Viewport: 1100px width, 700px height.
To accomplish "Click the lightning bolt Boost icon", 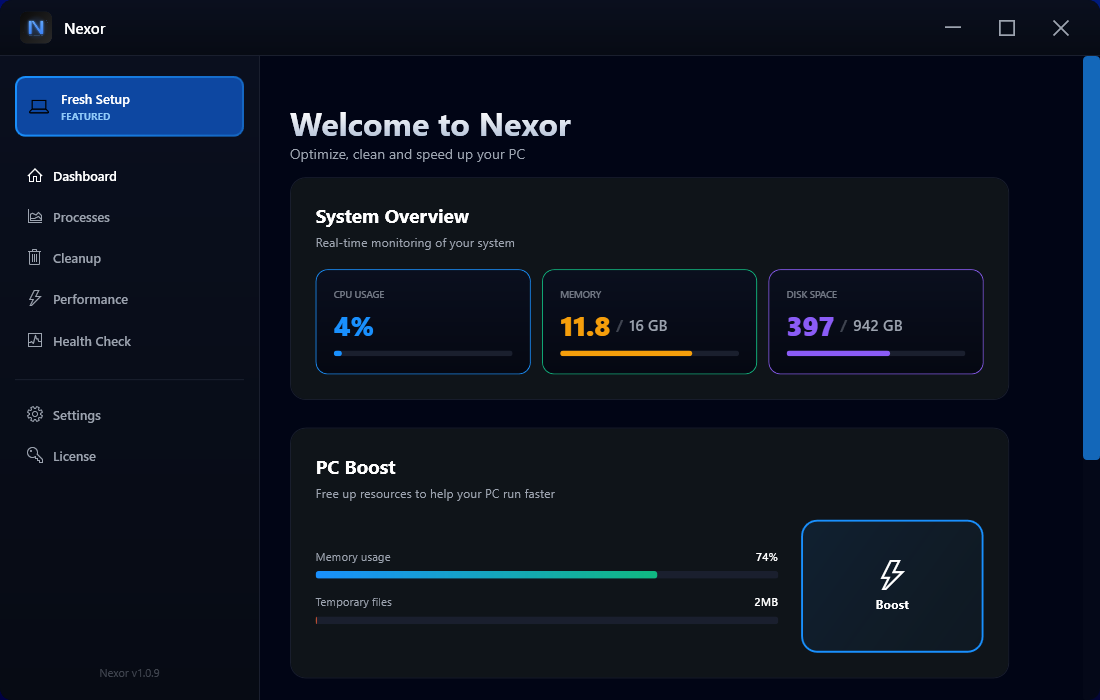I will coord(891,574).
